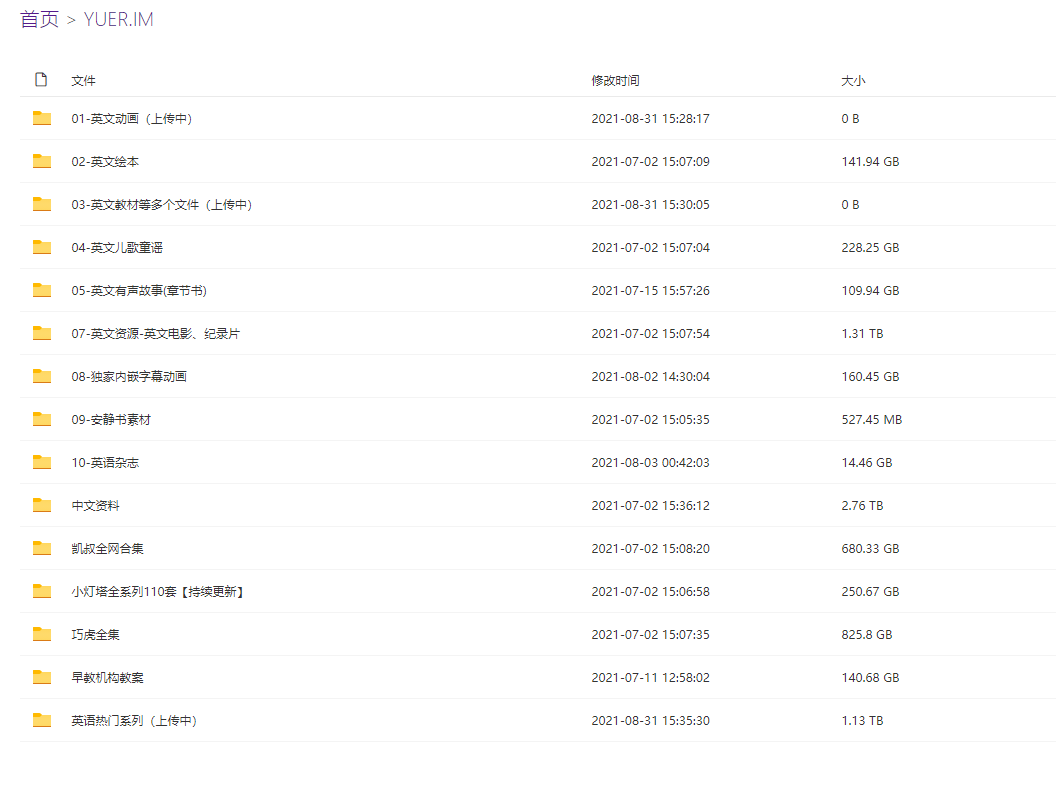Select size value 250.67 GB

tap(870, 592)
